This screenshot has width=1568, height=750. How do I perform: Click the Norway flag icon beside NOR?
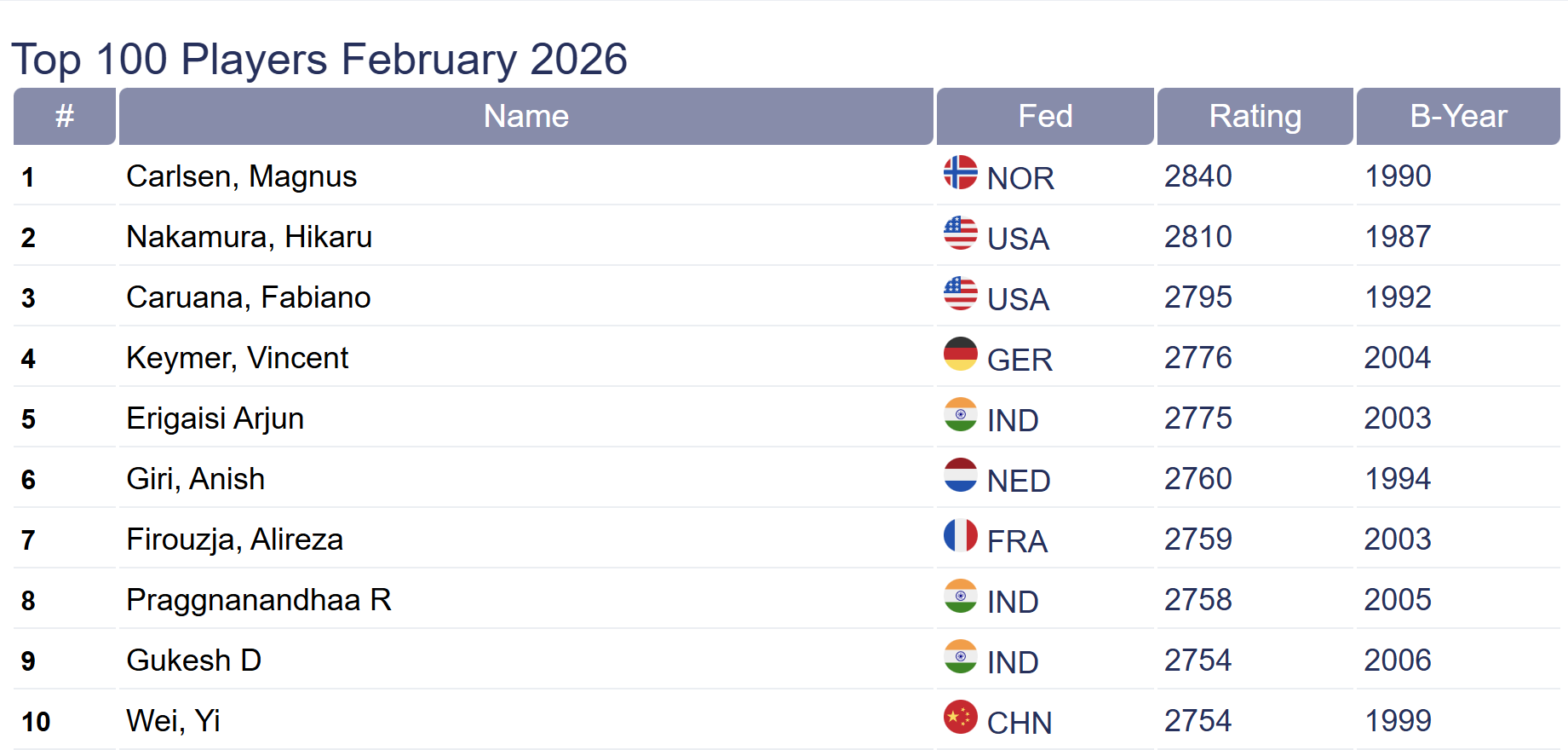pyautogui.click(x=960, y=172)
